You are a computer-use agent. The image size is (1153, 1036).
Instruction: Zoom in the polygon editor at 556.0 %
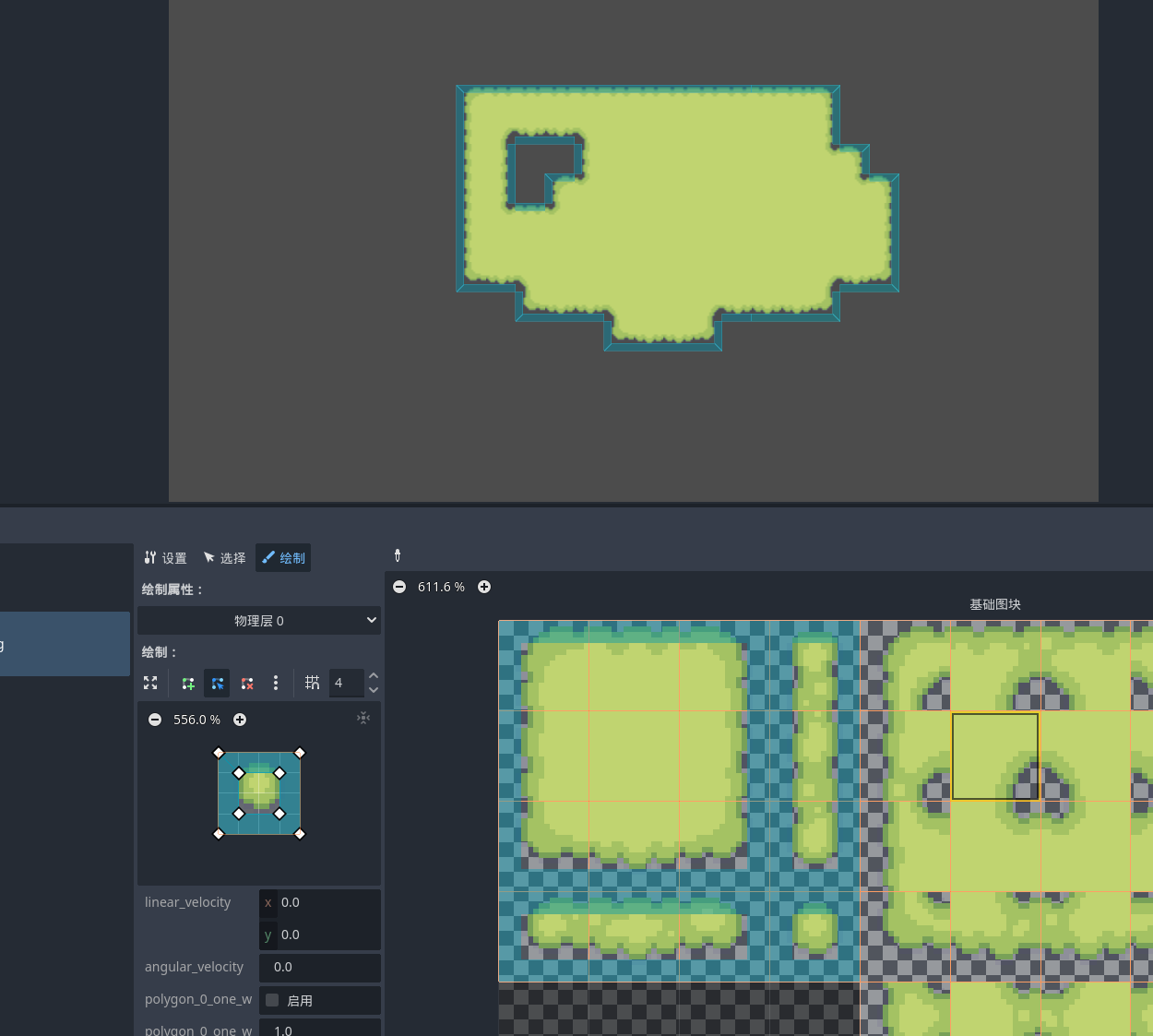240,720
